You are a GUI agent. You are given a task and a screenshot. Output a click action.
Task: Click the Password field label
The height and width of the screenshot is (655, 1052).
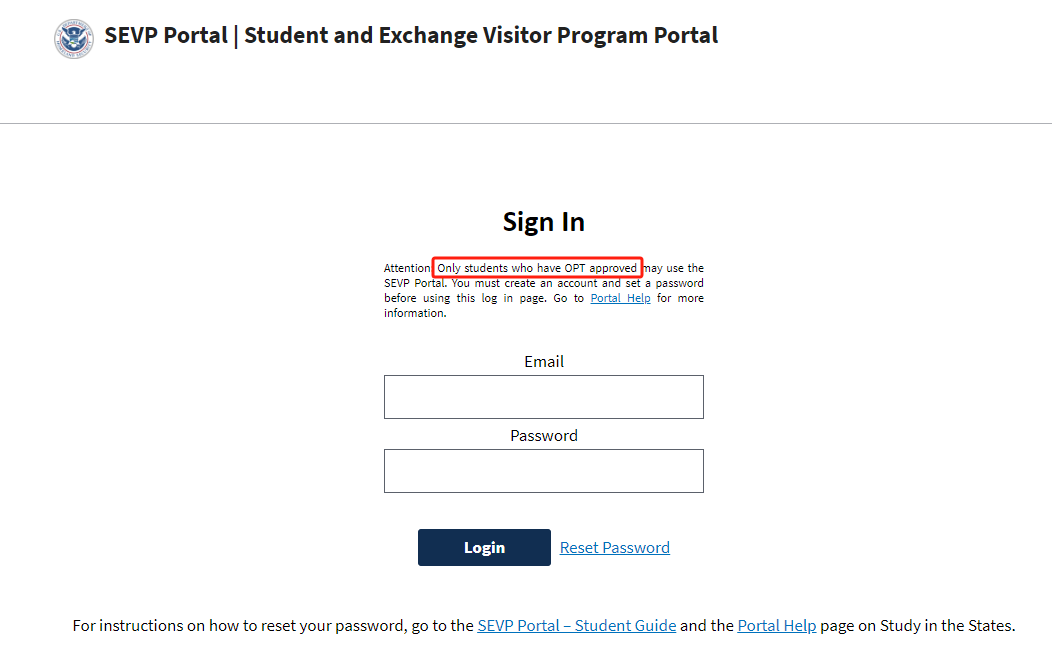pyautogui.click(x=543, y=436)
